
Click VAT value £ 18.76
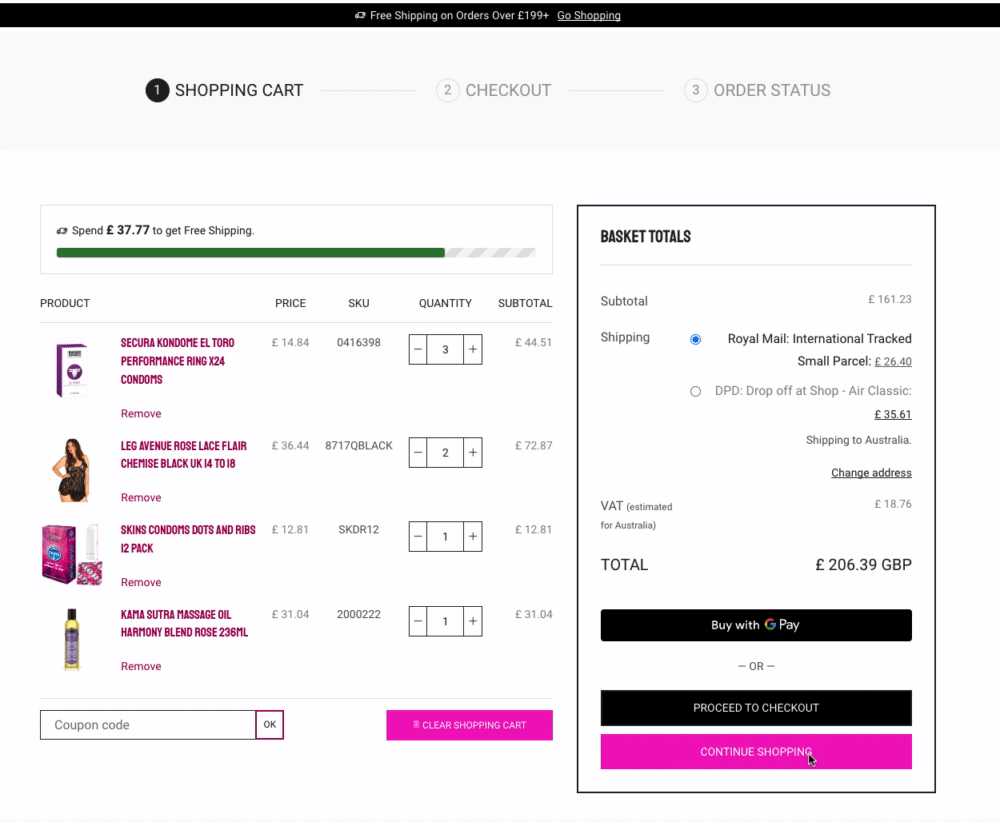[x=893, y=504]
